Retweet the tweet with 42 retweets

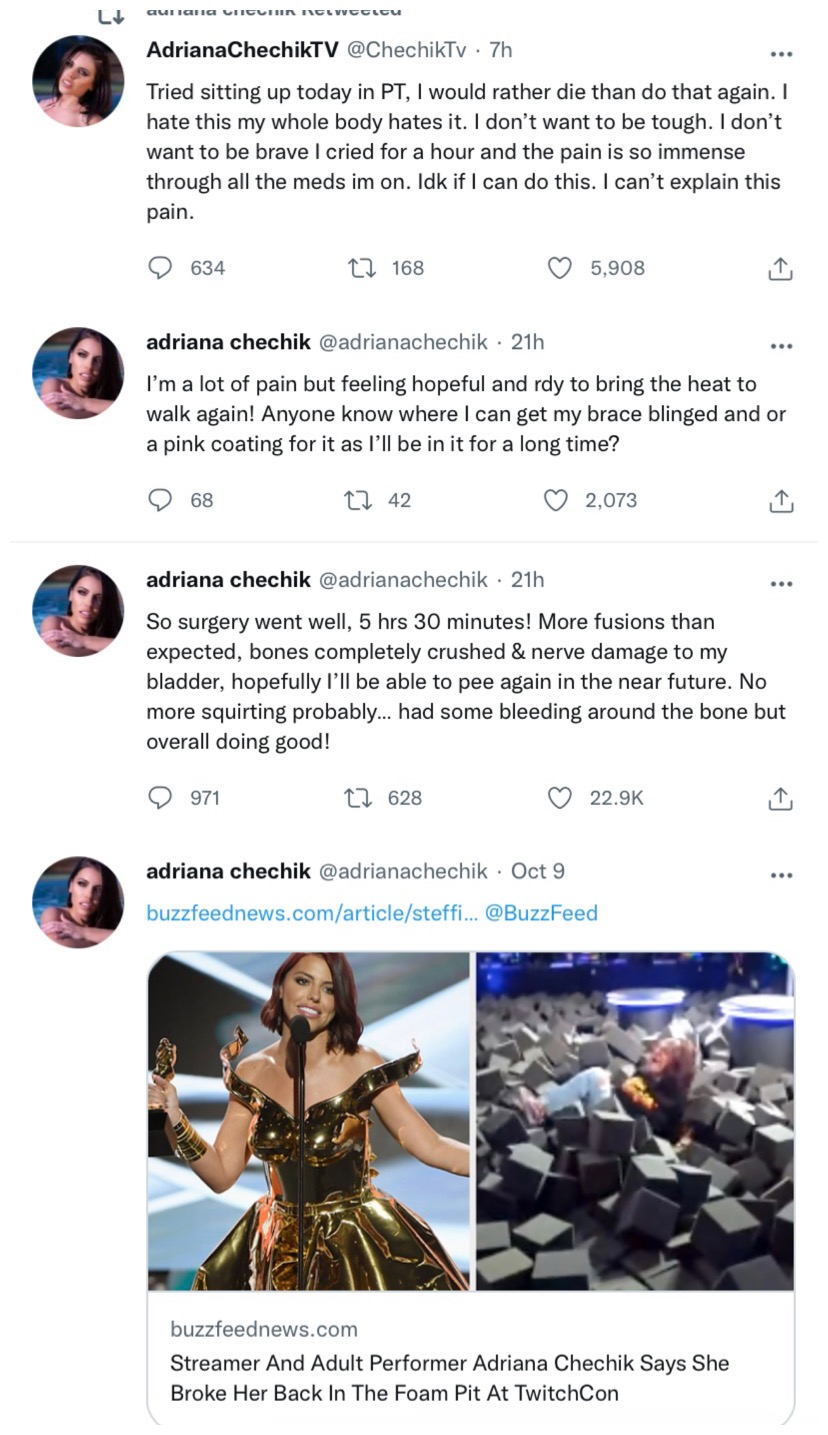coord(358,500)
